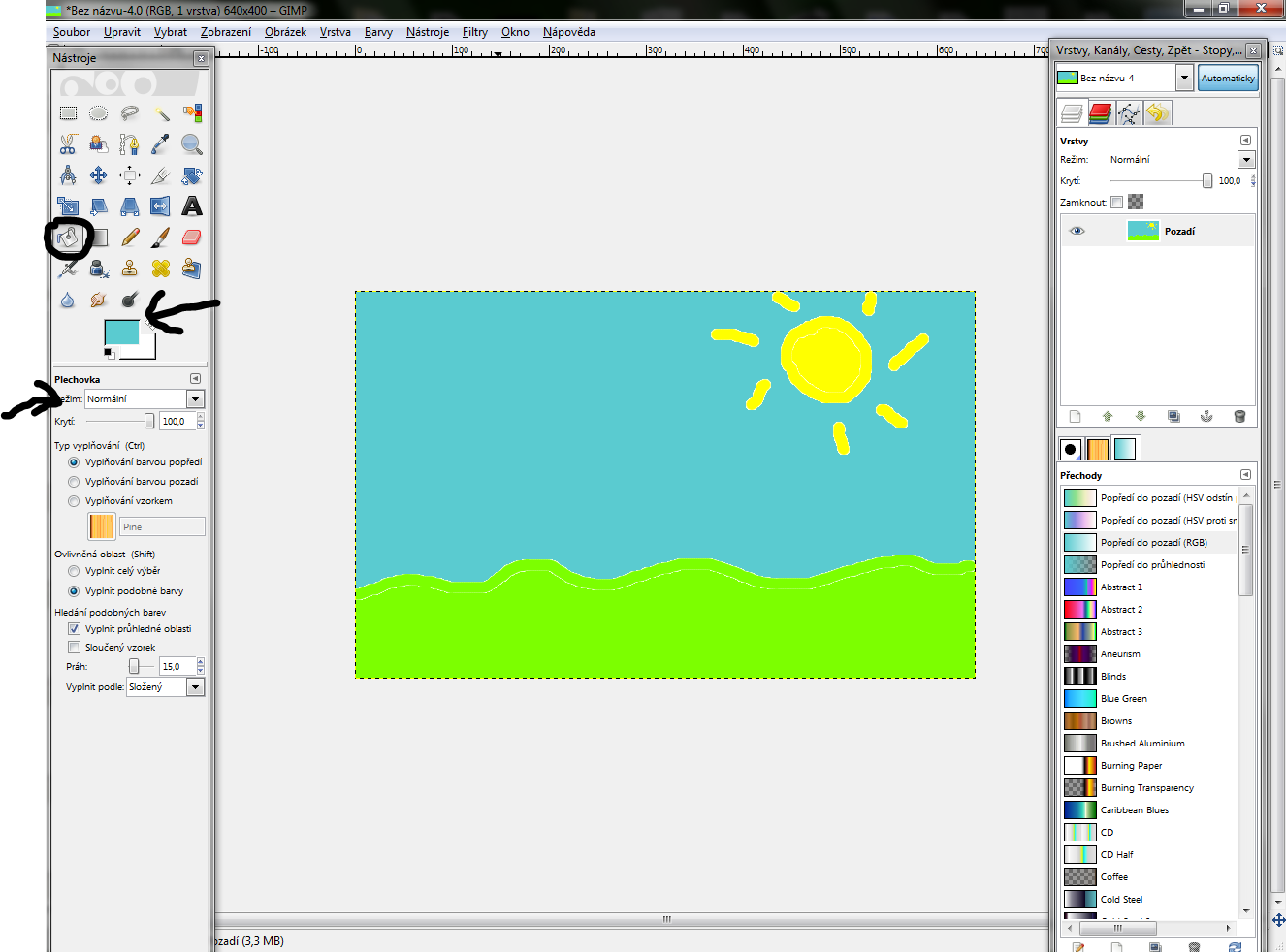Screen dimensions: 1286x952
Task: Click the foreground color swatch
Action: point(120,333)
